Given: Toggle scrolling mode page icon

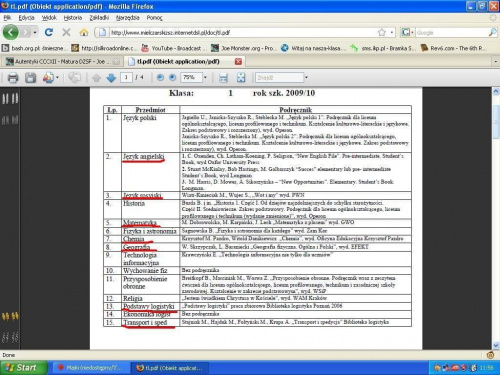Looking at the screenshot, I should pyautogui.click(x=223, y=78).
